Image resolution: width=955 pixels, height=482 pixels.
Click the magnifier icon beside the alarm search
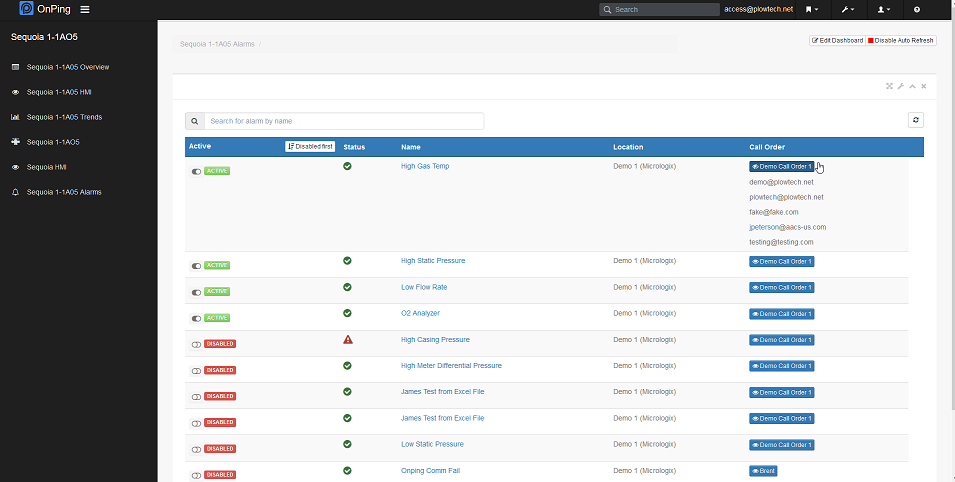point(195,121)
